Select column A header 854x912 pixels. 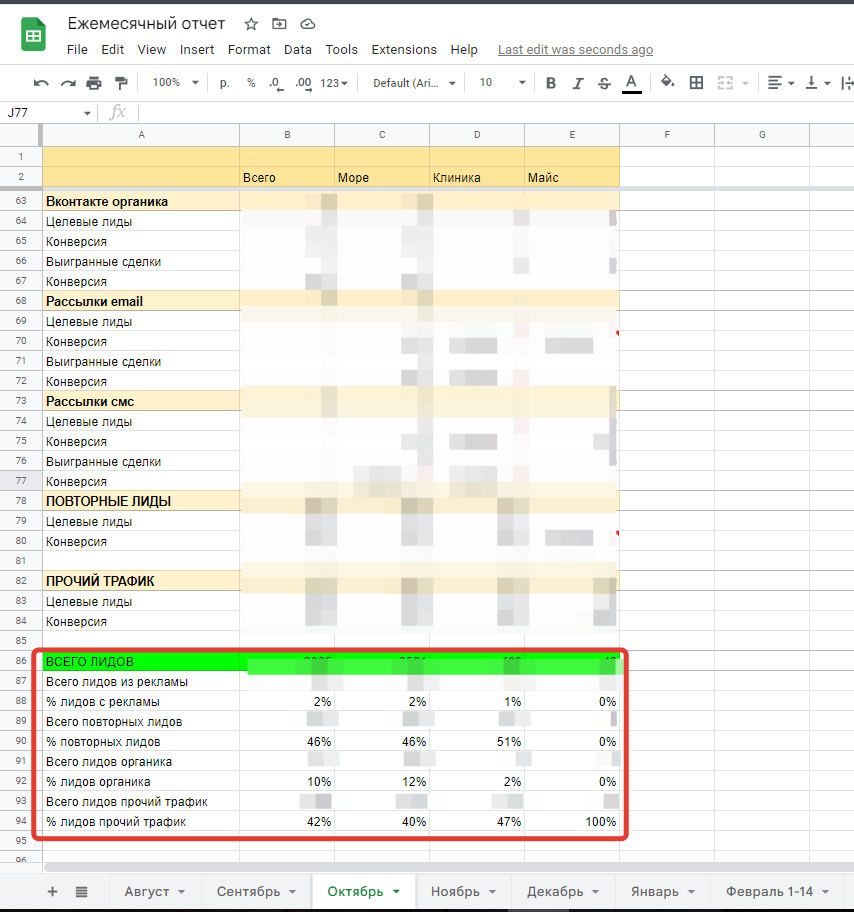tap(141, 135)
